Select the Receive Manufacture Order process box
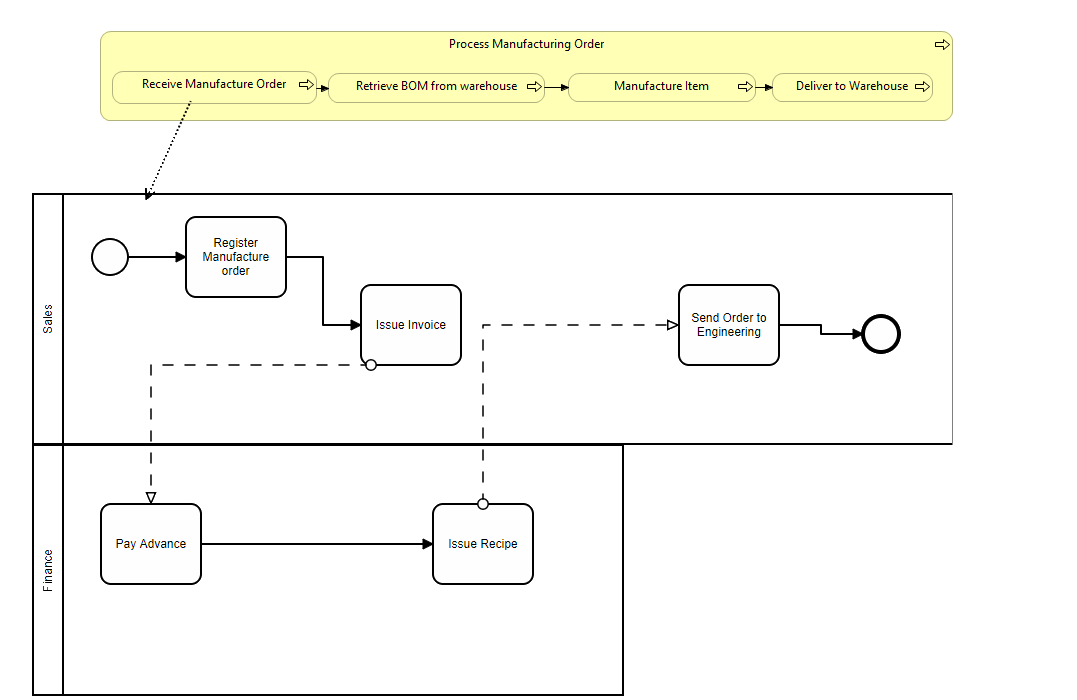This screenshot has width=1077, height=700. 214,87
